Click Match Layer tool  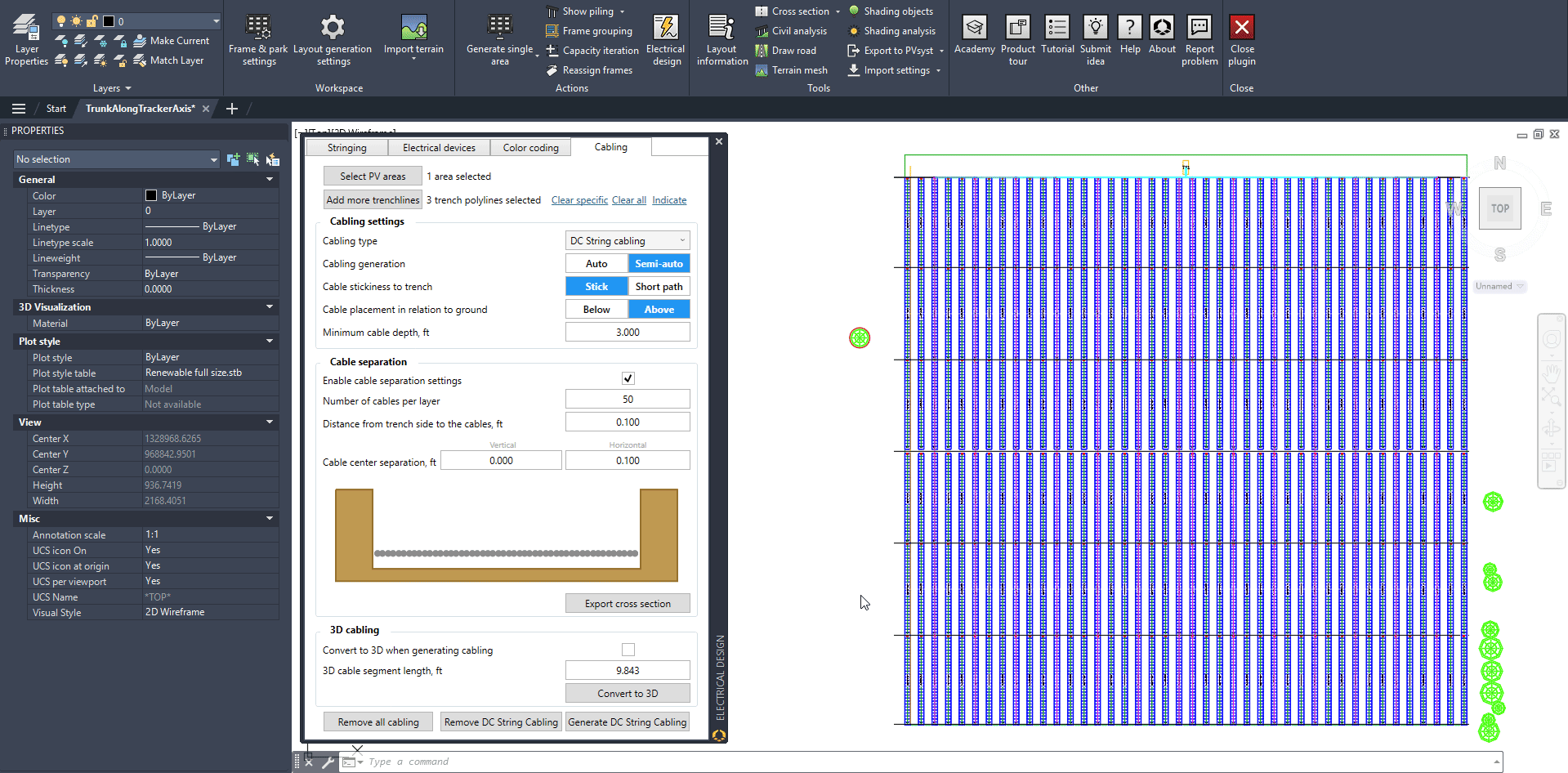[x=168, y=60]
